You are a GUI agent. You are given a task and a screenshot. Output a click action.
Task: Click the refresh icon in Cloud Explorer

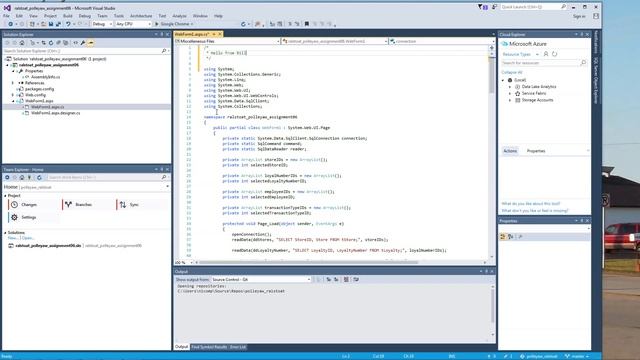tap(554, 54)
